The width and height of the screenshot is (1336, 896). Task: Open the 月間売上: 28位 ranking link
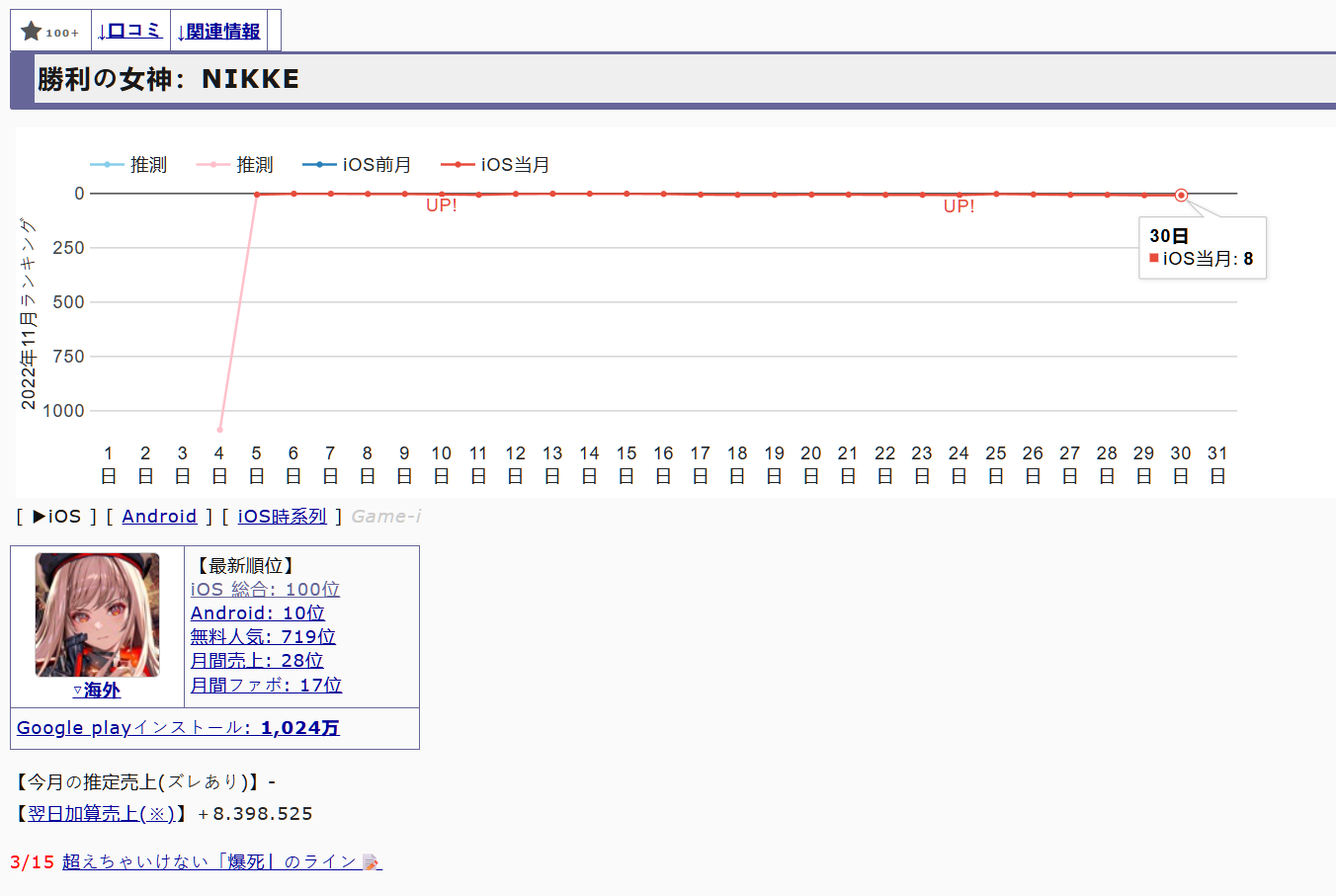pyautogui.click(x=257, y=661)
